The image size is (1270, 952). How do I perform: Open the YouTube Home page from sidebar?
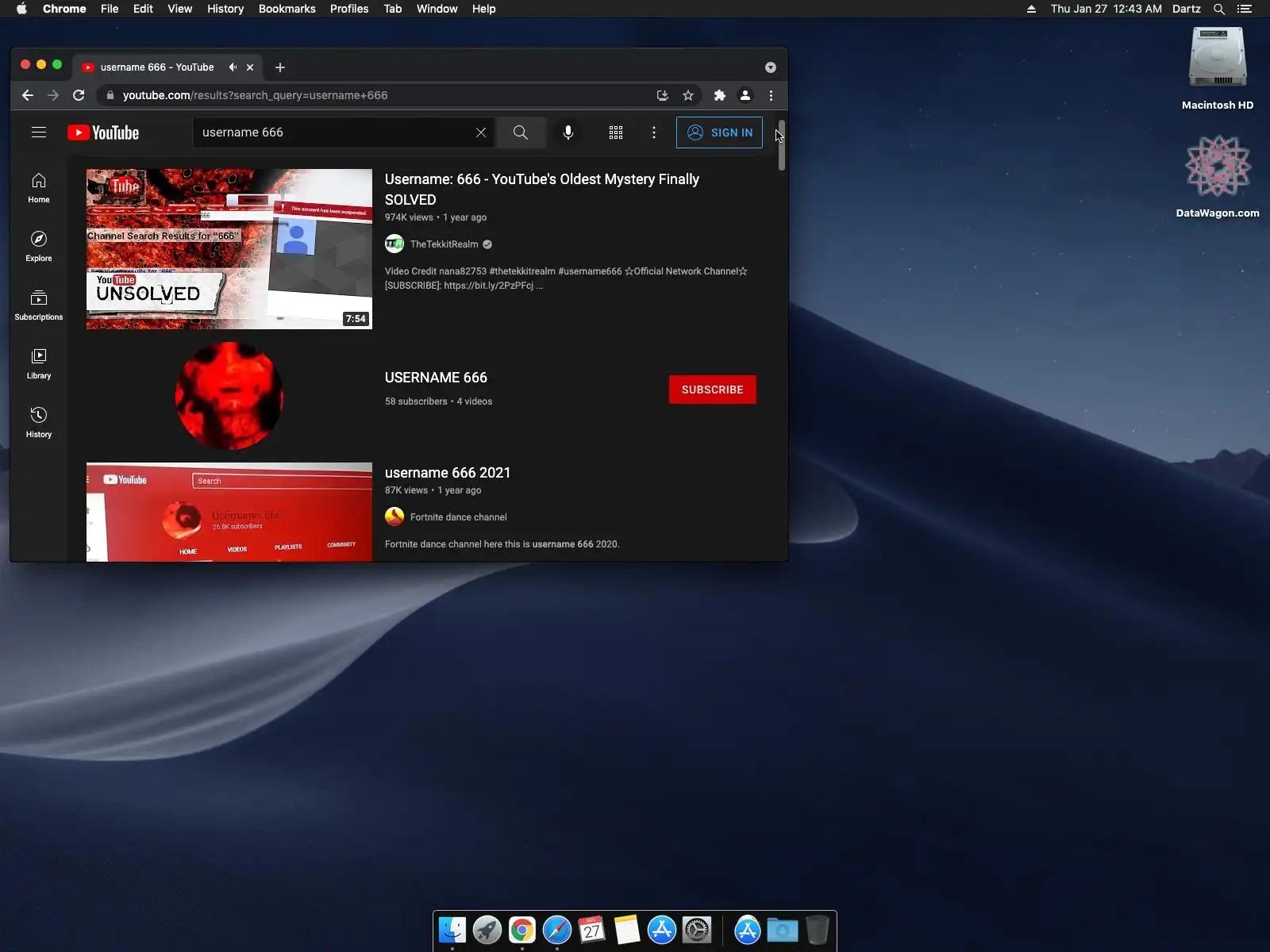pyautogui.click(x=39, y=188)
